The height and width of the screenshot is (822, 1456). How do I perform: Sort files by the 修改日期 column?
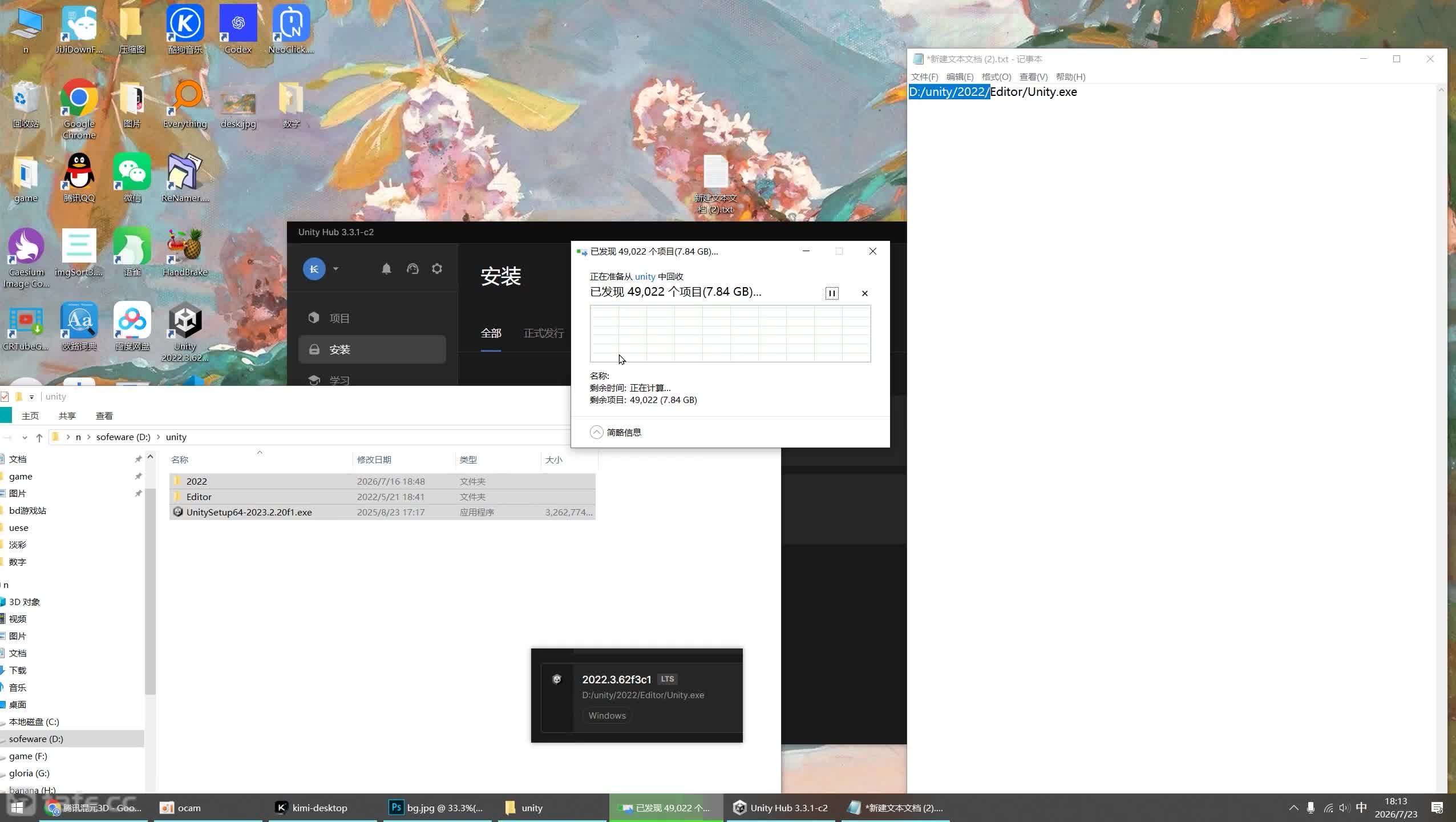404,460
